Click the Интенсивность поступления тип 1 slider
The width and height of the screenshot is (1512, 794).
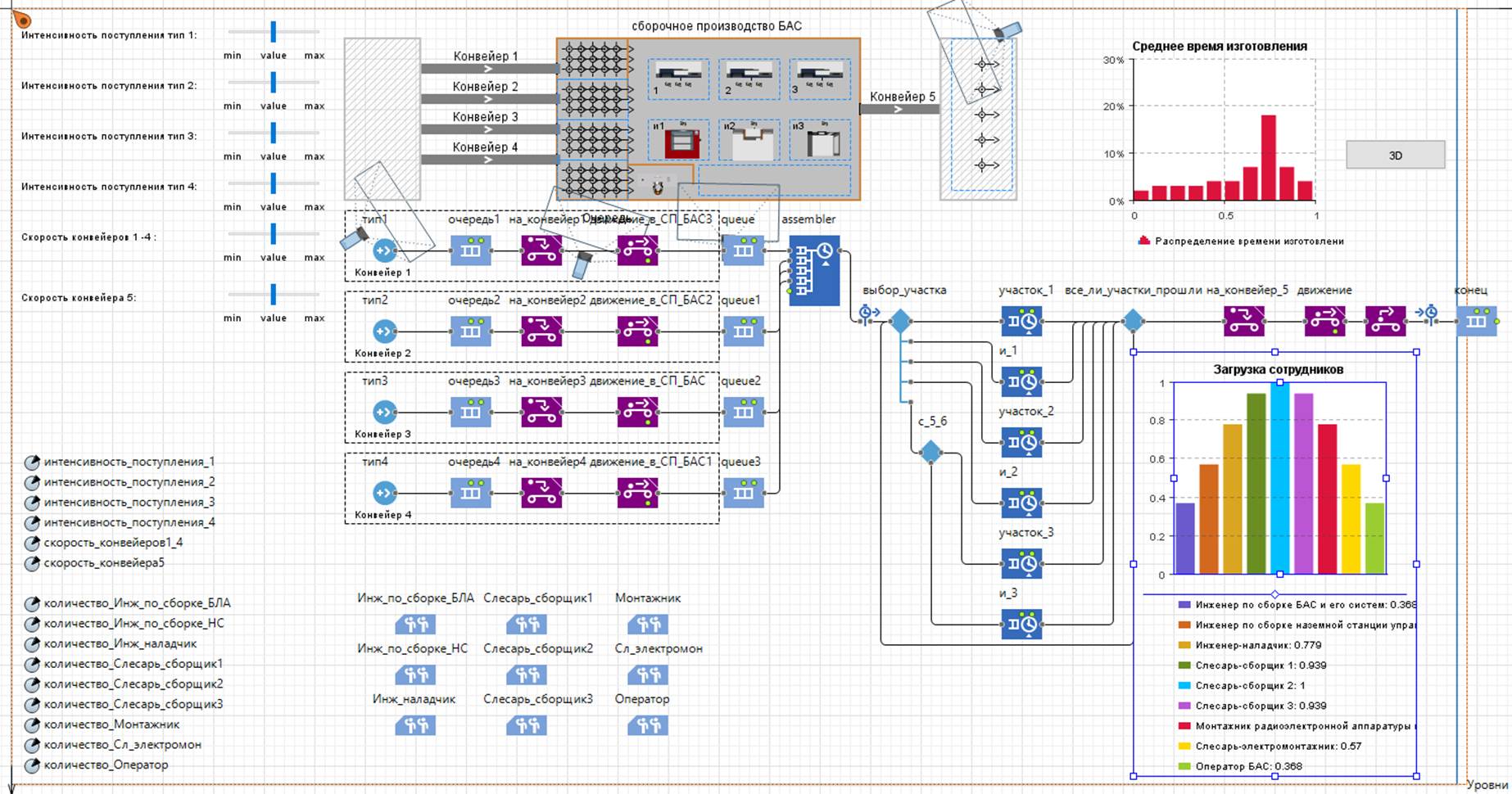tap(274, 32)
